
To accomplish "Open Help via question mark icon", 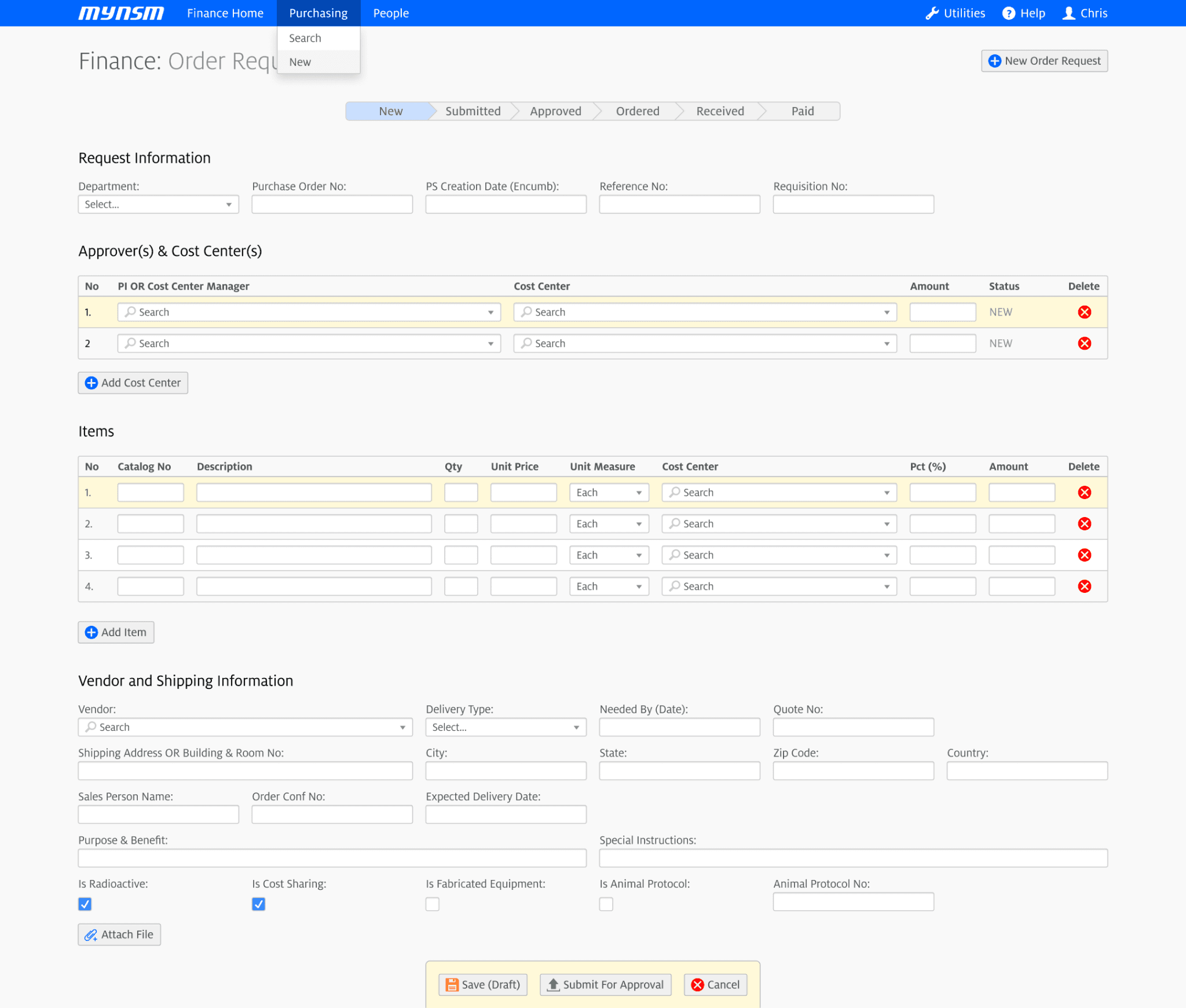I will [x=1008, y=13].
